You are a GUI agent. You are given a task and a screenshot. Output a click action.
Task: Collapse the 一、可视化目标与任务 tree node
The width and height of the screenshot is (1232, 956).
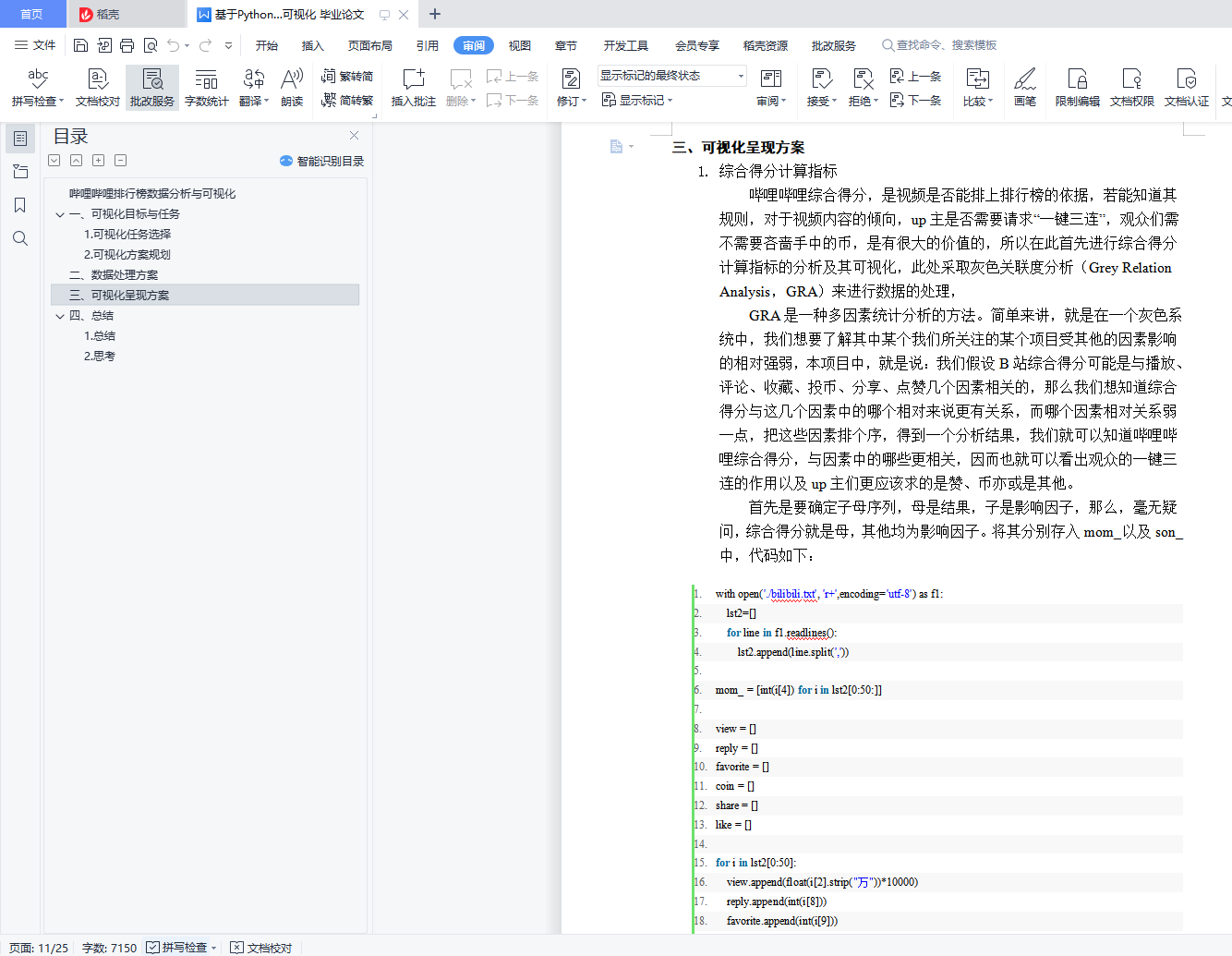(60, 214)
